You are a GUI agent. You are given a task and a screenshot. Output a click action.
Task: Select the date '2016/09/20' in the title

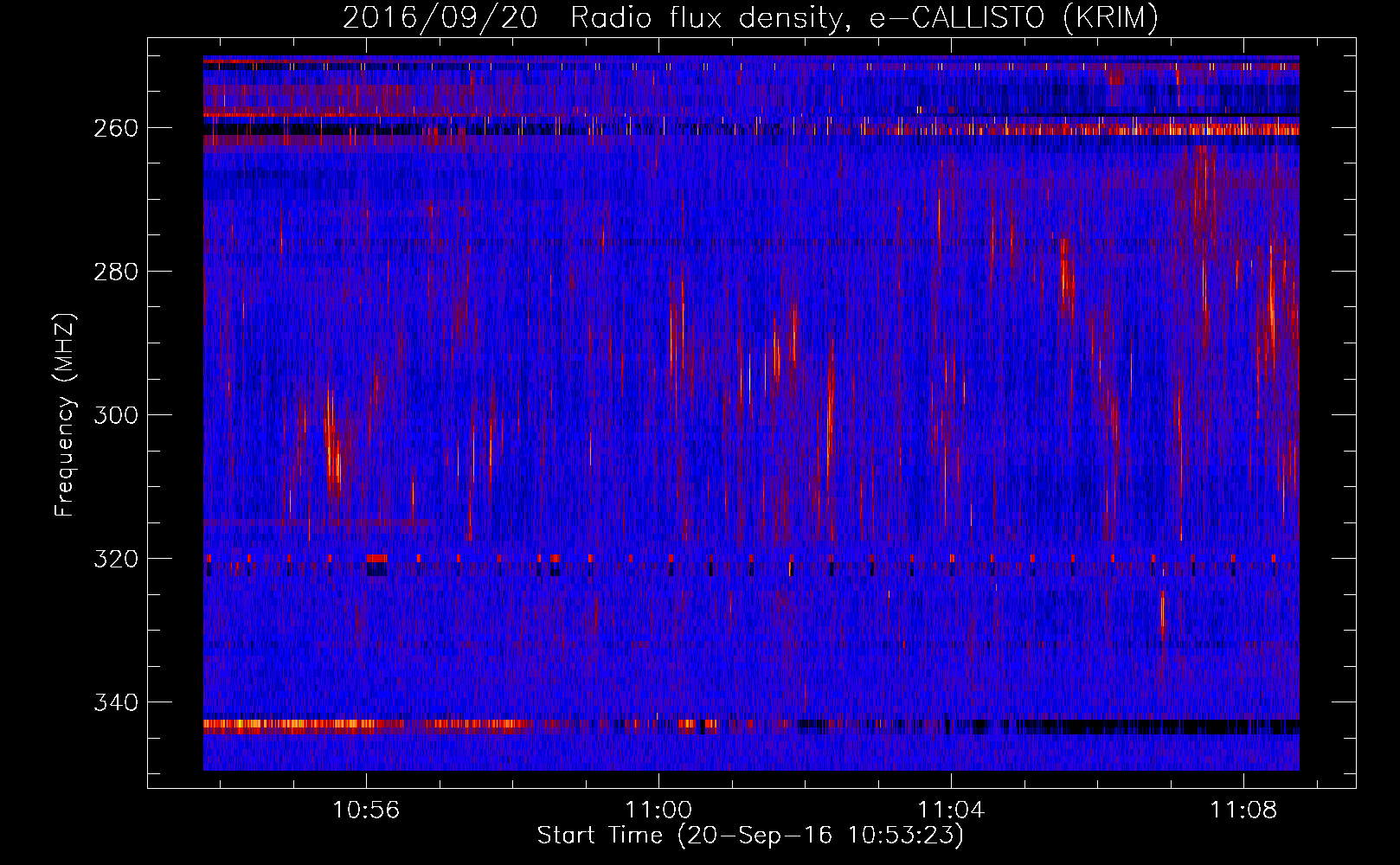pos(440,17)
